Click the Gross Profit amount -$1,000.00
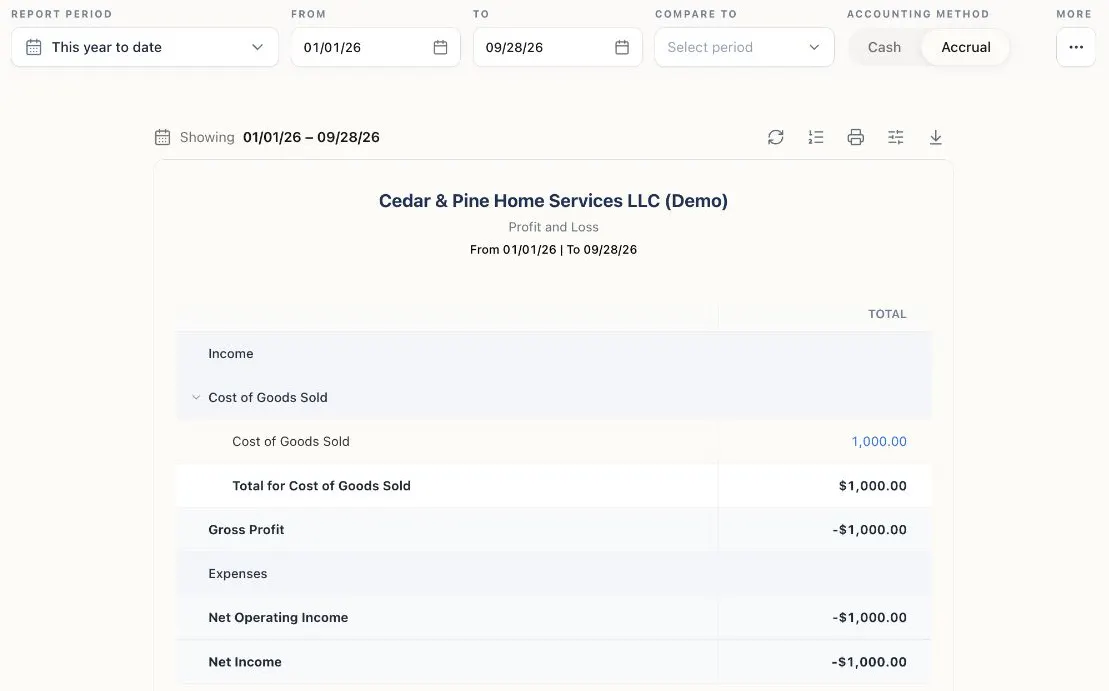Image resolution: width=1109 pixels, height=691 pixels. (869, 530)
